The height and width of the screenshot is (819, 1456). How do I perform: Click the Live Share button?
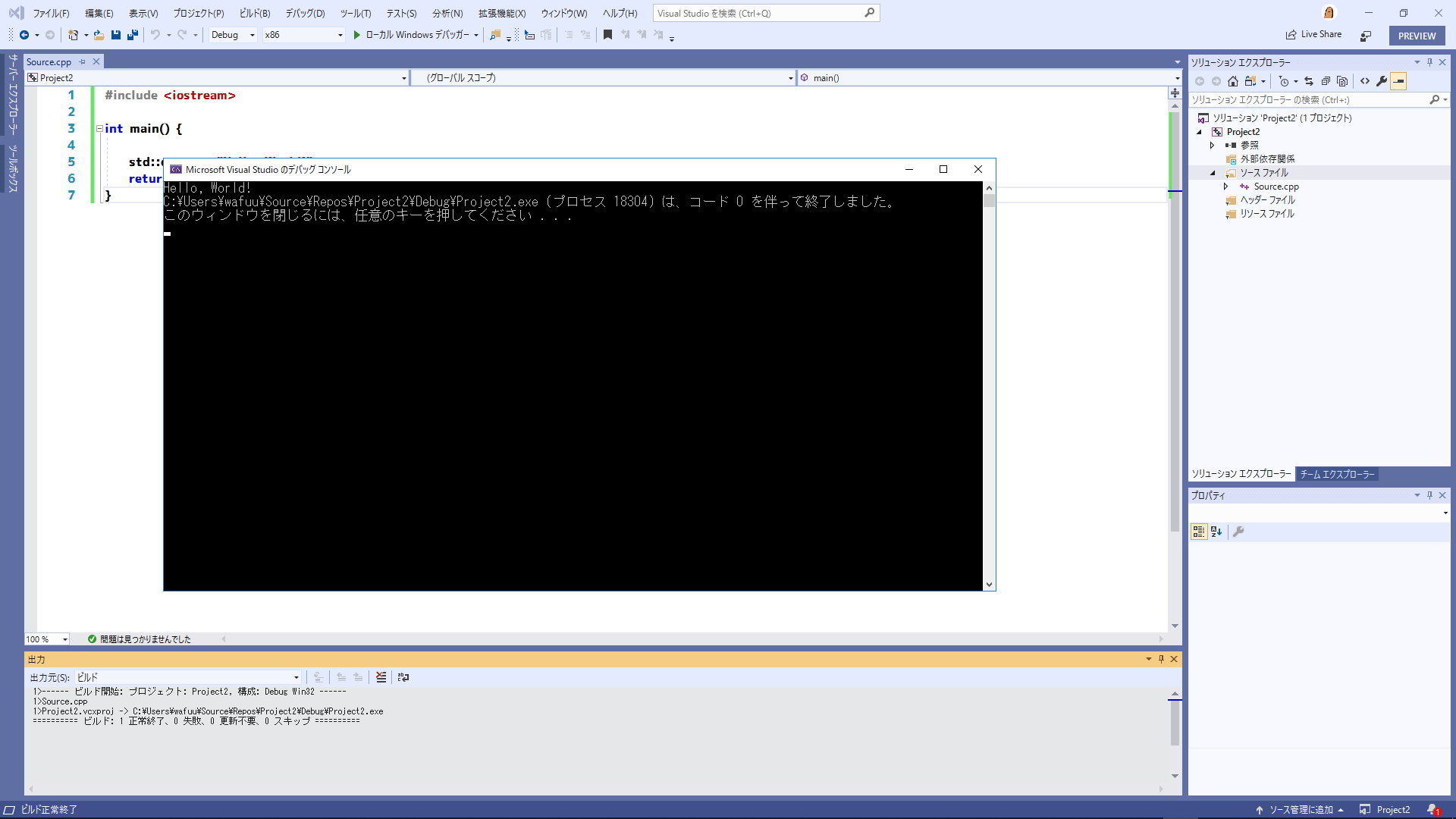point(1314,34)
